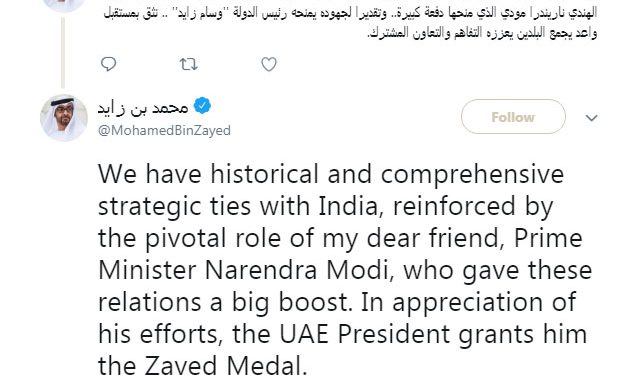Open the English tweet about ties with India

pos(344,269)
